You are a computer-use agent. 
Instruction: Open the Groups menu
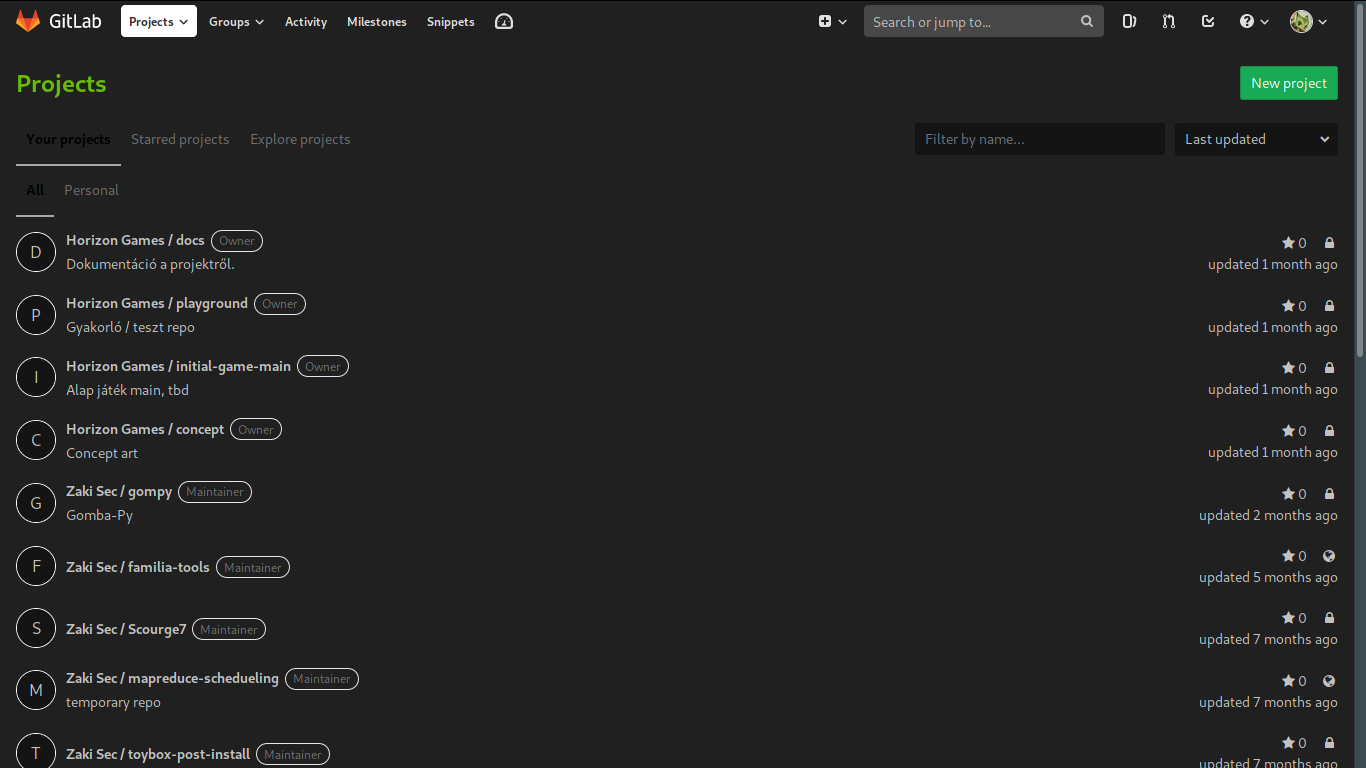coord(236,20)
